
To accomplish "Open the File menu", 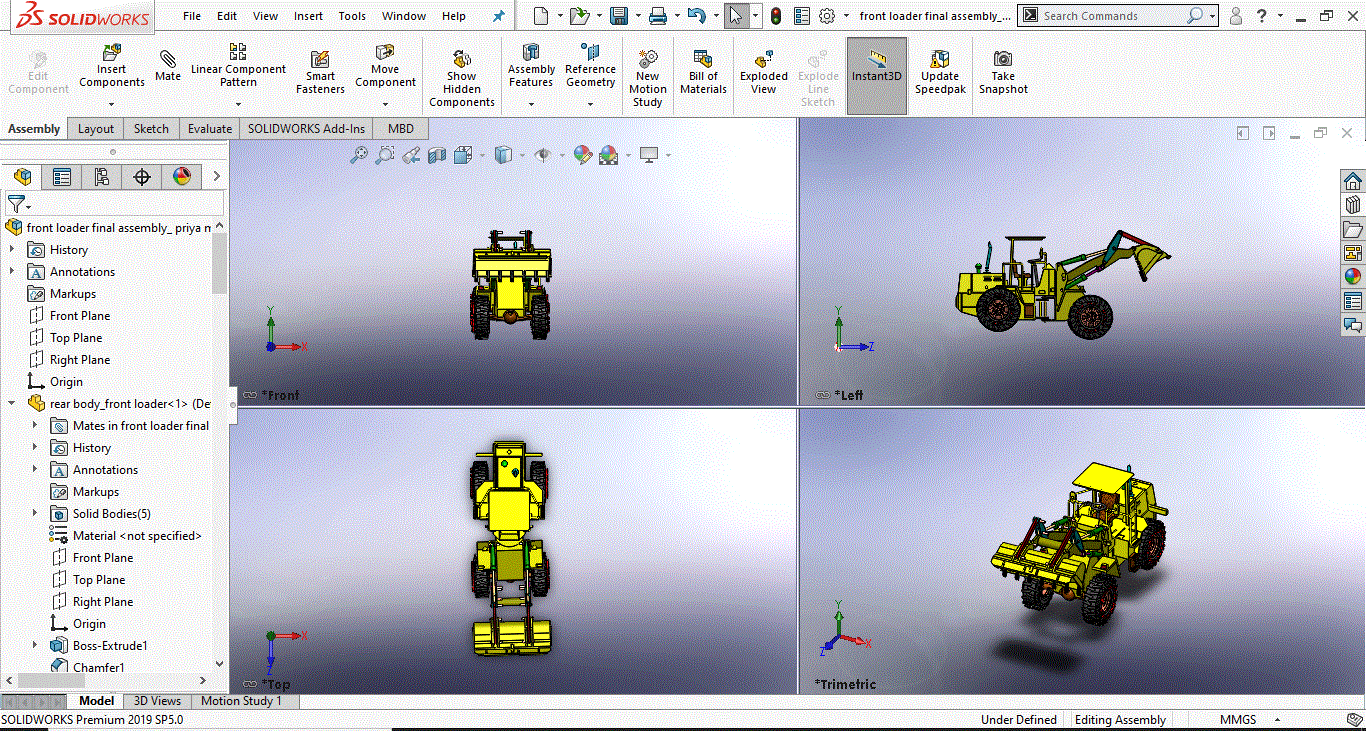I will pyautogui.click(x=192, y=16).
